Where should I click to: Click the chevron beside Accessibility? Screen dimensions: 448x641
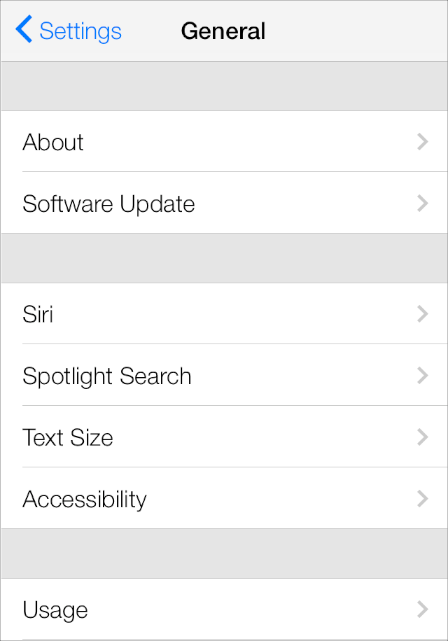[x=423, y=498]
